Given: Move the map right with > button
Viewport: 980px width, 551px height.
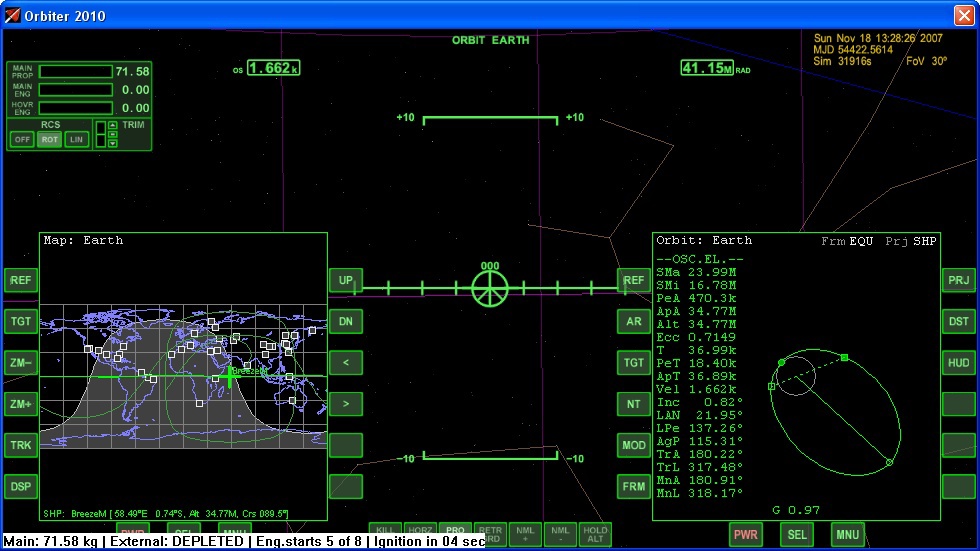Looking at the screenshot, I should click(346, 404).
